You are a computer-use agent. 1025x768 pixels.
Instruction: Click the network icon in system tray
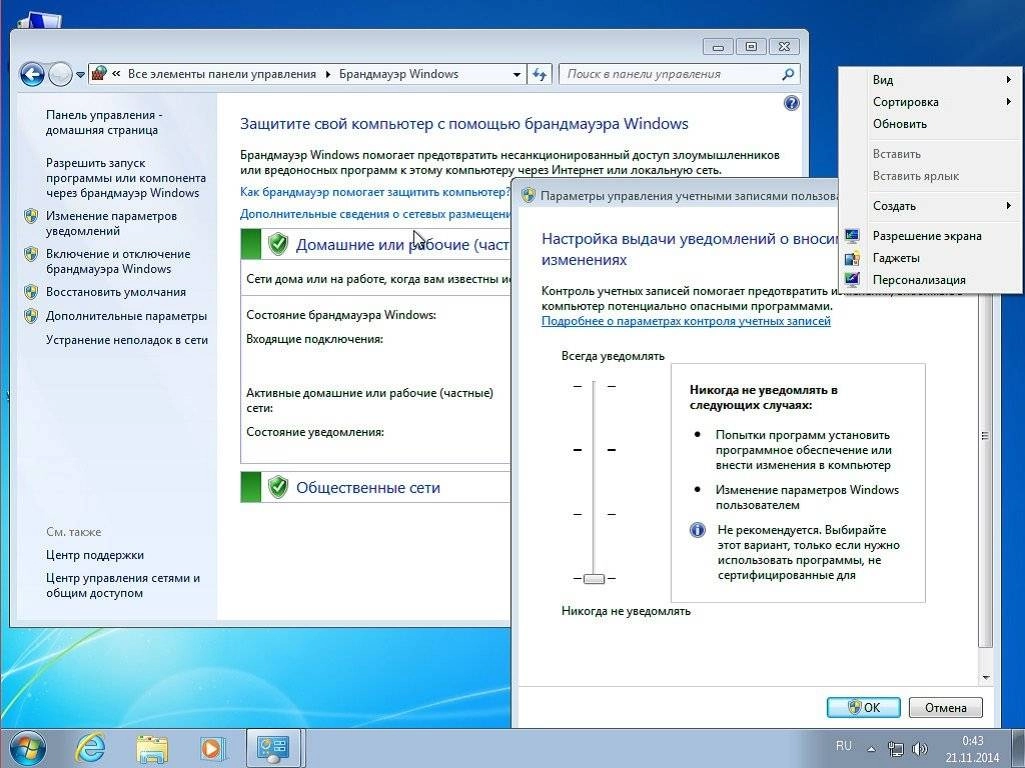coord(895,749)
